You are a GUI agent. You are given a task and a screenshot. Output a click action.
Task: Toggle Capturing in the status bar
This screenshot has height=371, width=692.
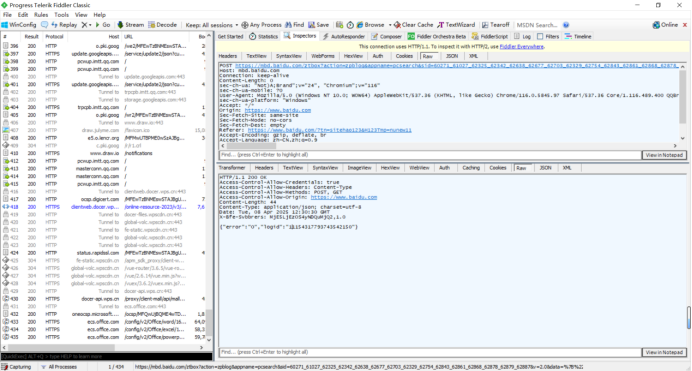pyautogui.click(x=16, y=367)
